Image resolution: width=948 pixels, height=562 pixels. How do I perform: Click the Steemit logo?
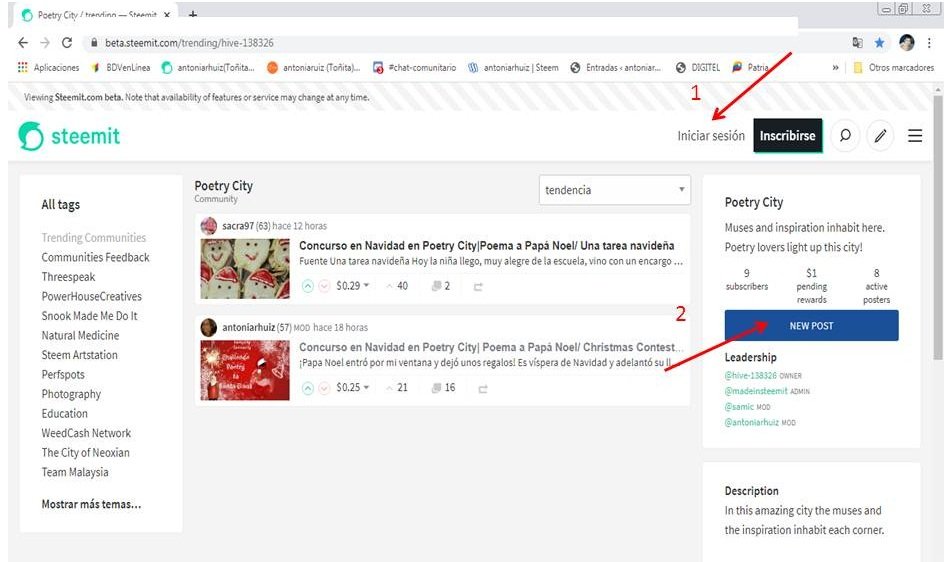[x=69, y=136]
